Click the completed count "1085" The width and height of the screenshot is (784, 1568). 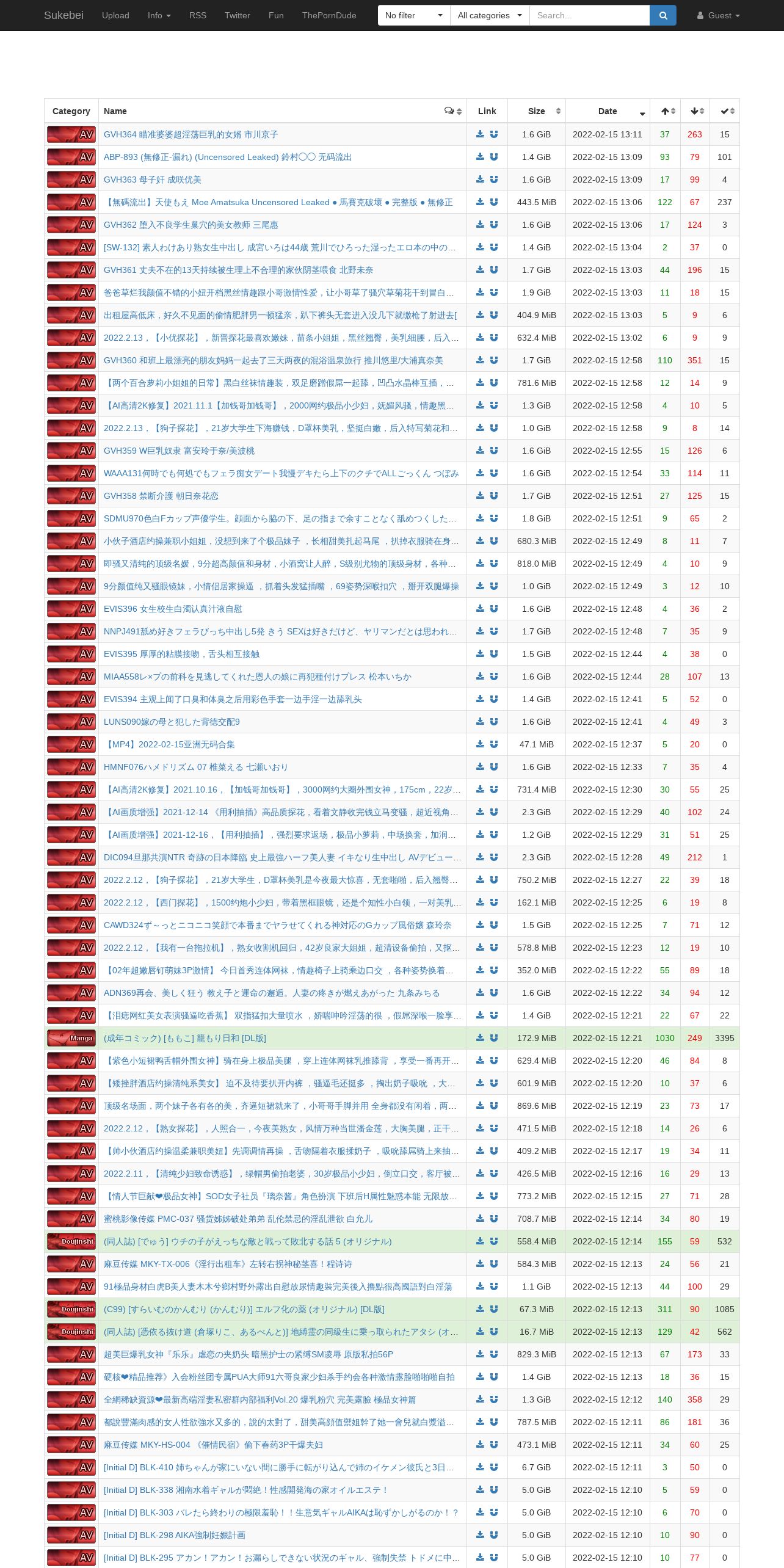(725, 1309)
